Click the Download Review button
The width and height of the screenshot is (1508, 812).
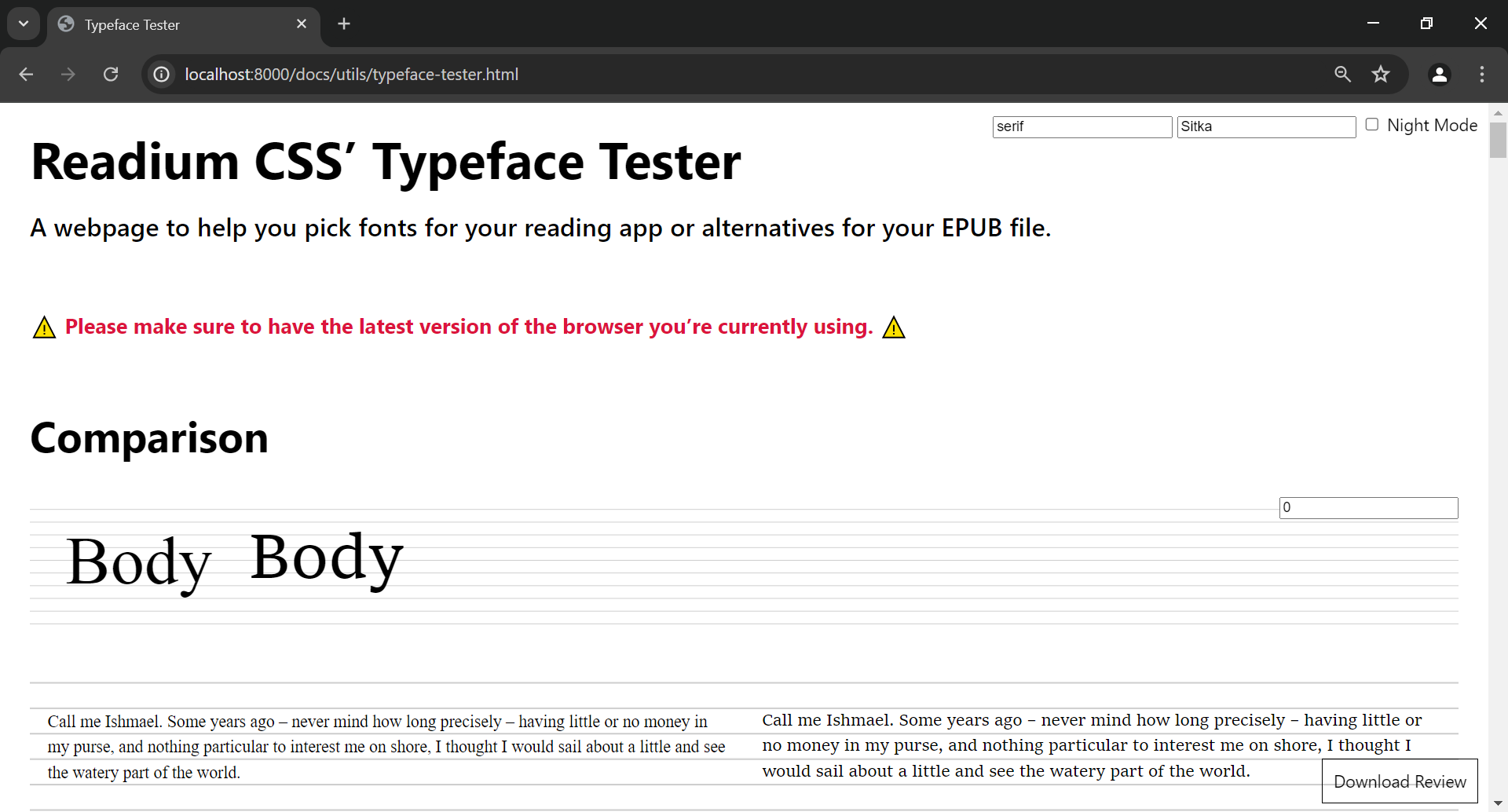point(1400,781)
